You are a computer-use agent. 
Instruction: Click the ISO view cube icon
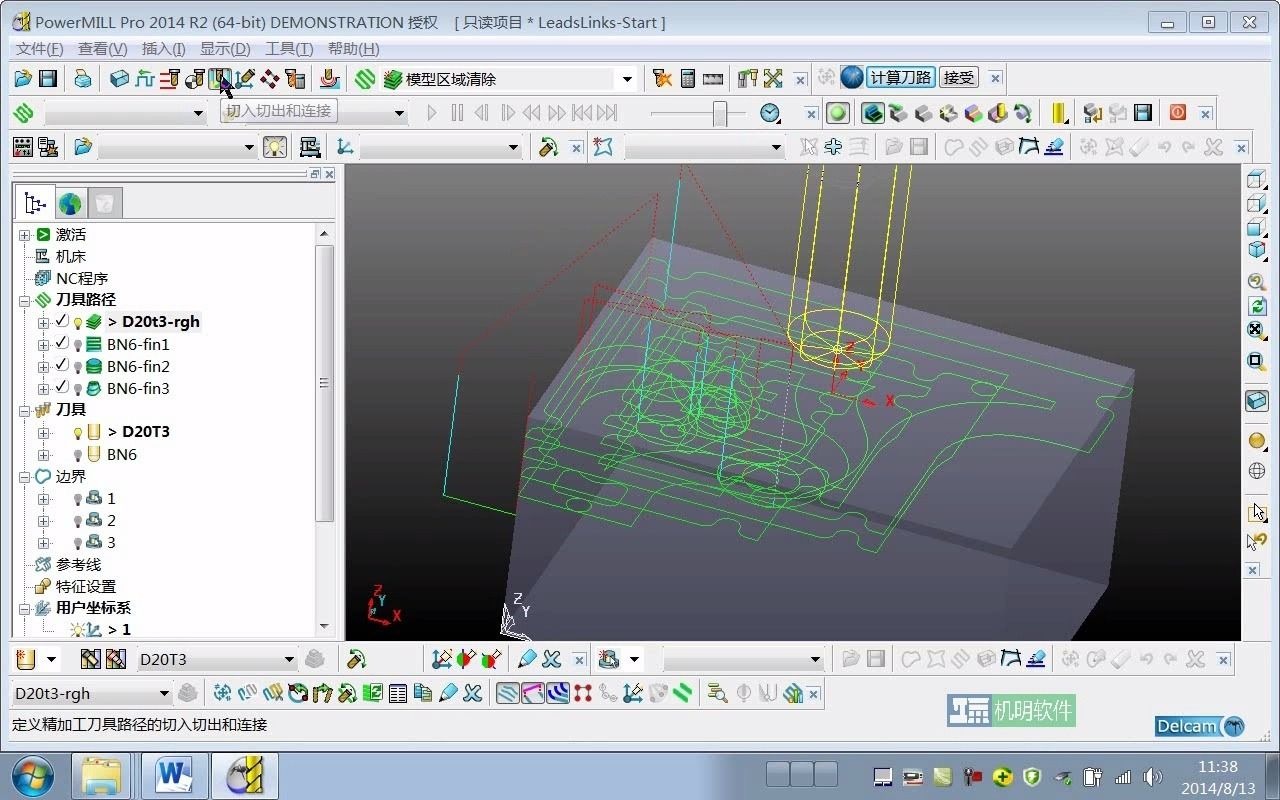click(x=1257, y=250)
